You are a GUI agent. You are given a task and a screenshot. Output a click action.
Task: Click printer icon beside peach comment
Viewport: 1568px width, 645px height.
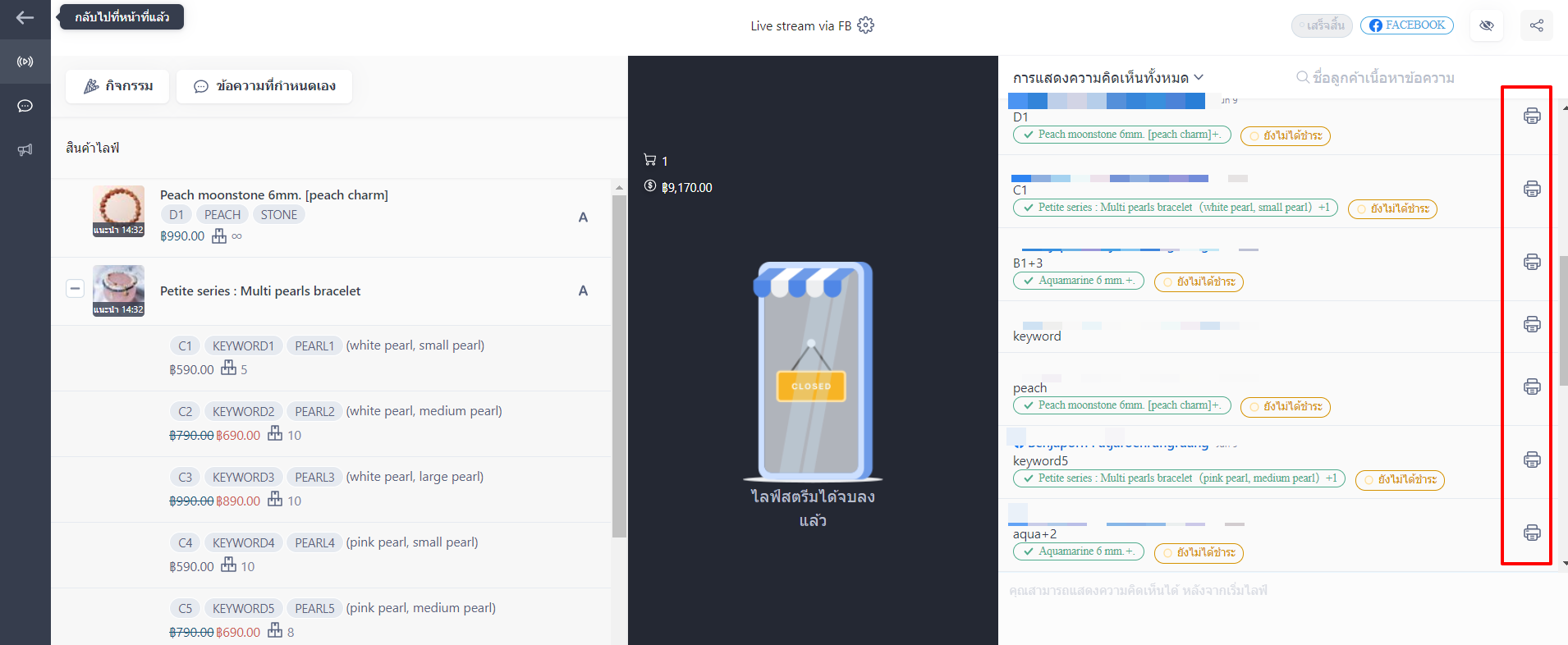(1532, 387)
